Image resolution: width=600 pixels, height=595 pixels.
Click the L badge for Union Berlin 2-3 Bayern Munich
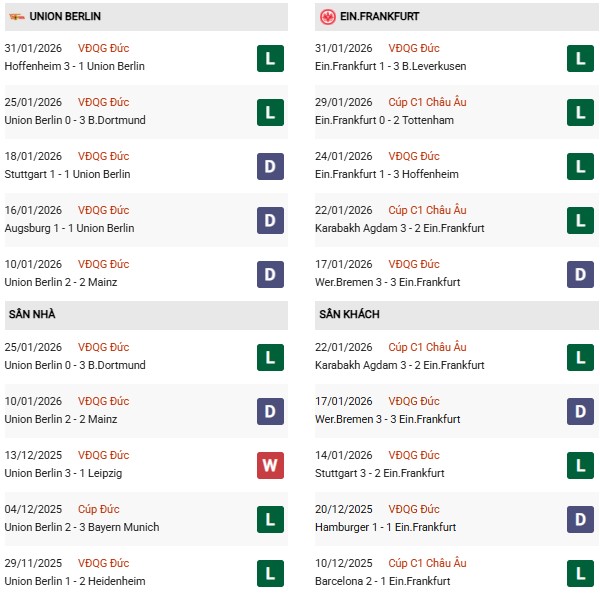[x=269, y=519]
